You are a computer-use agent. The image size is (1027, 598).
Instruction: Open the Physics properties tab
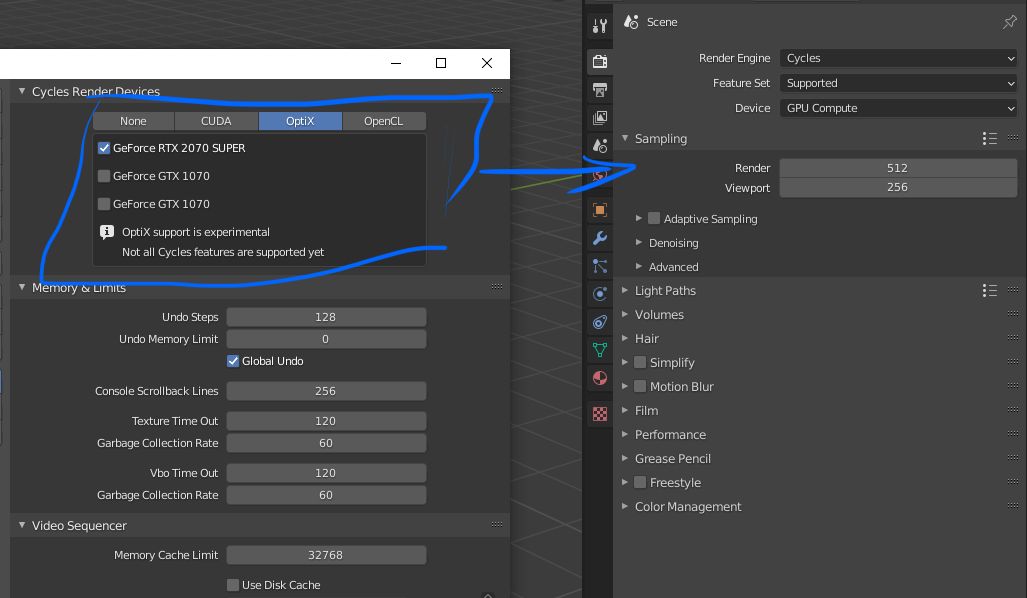[x=599, y=294]
